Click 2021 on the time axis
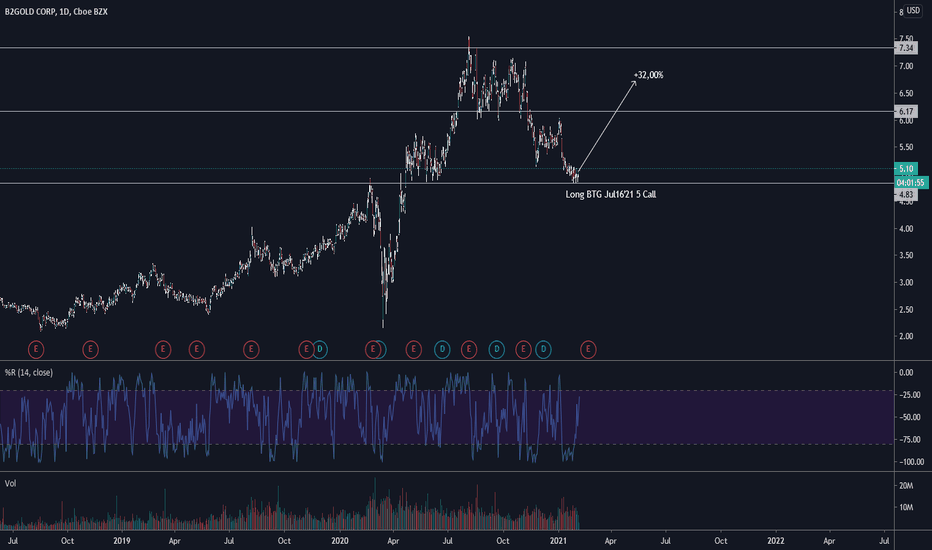 point(558,540)
